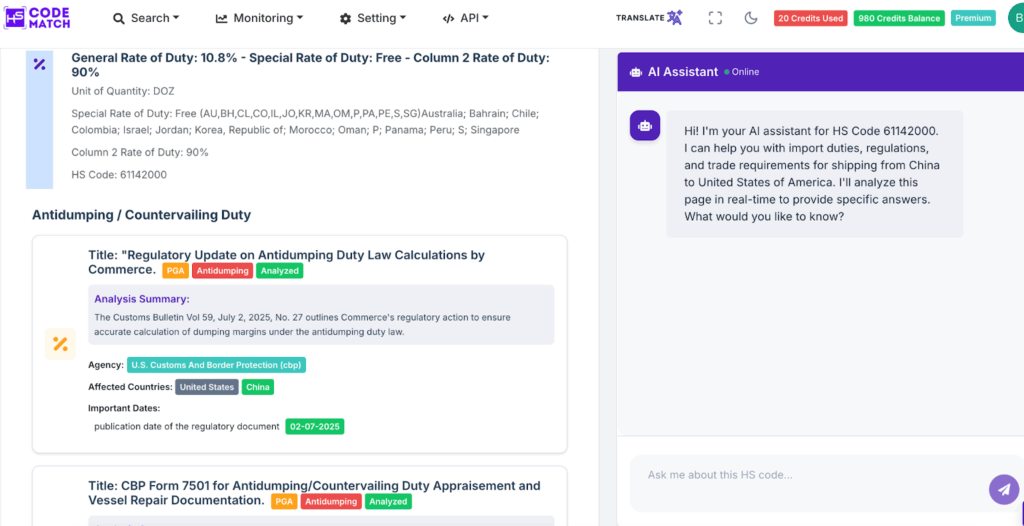
Task: Click the AI Assistant robot header icon
Action: click(x=635, y=72)
